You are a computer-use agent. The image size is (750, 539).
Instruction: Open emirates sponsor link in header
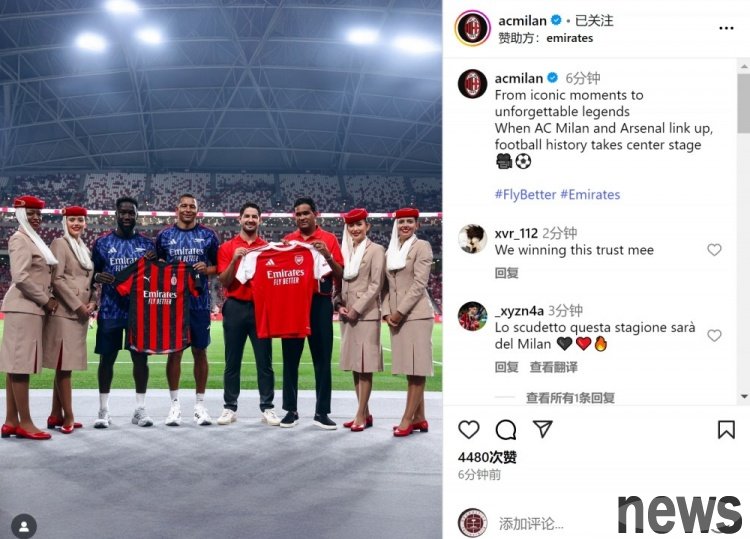pos(570,38)
